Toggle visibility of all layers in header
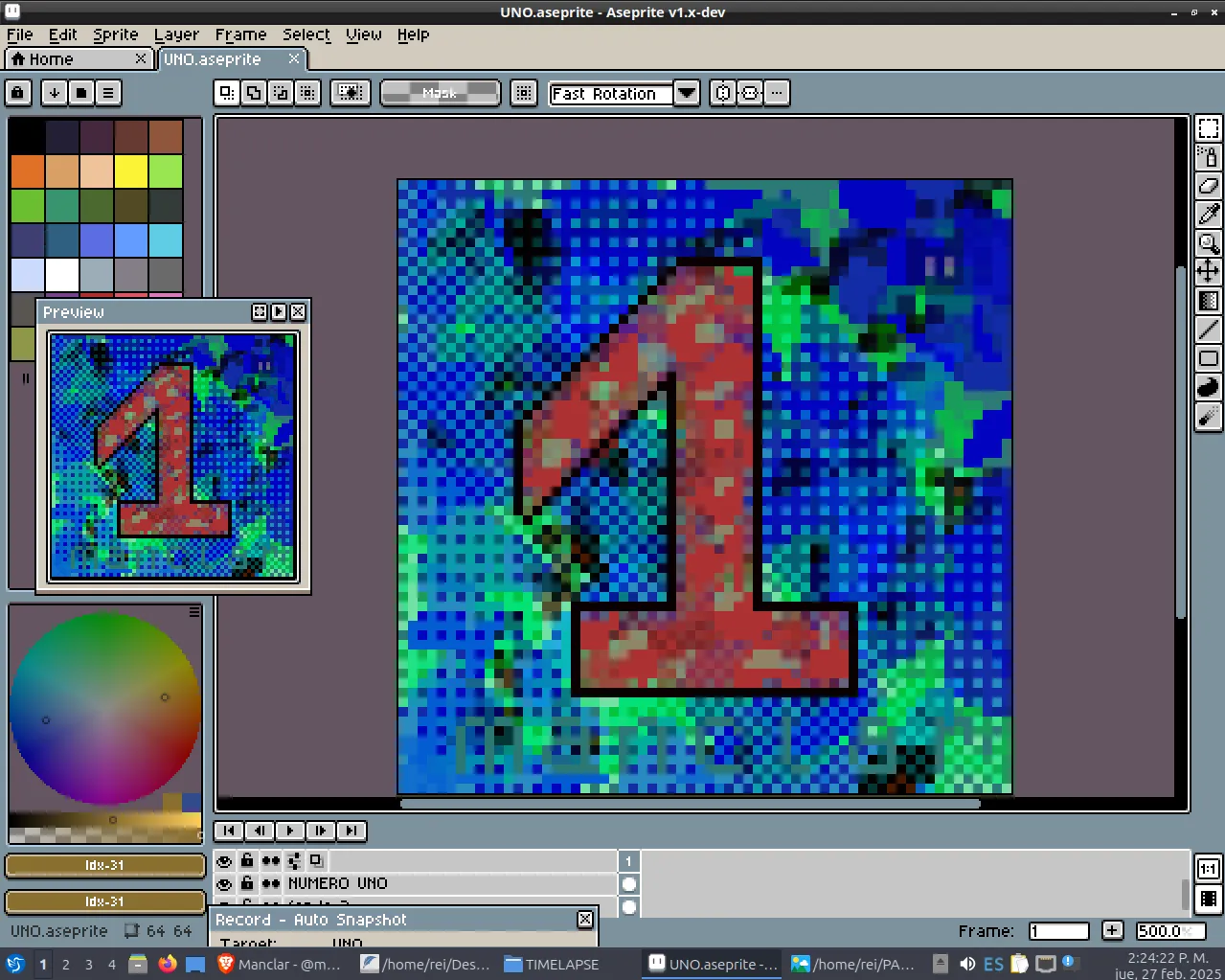The image size is (1225, 980). coord(224,861)
